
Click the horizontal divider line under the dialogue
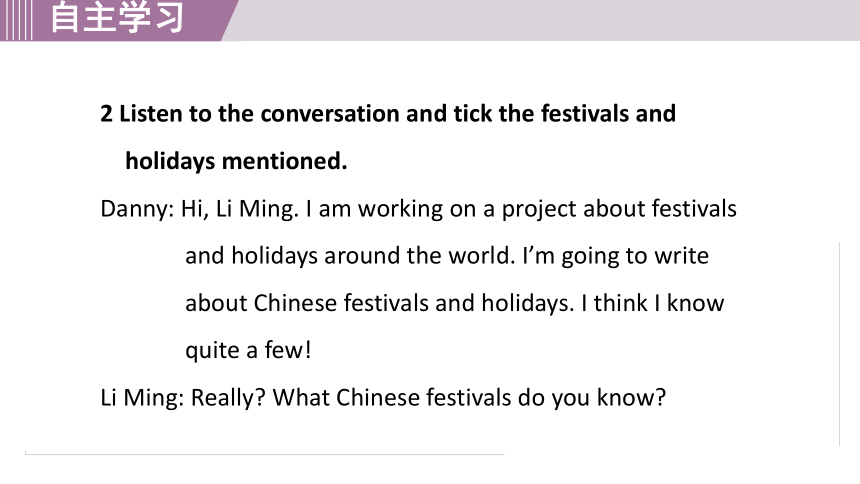(264, 454)
